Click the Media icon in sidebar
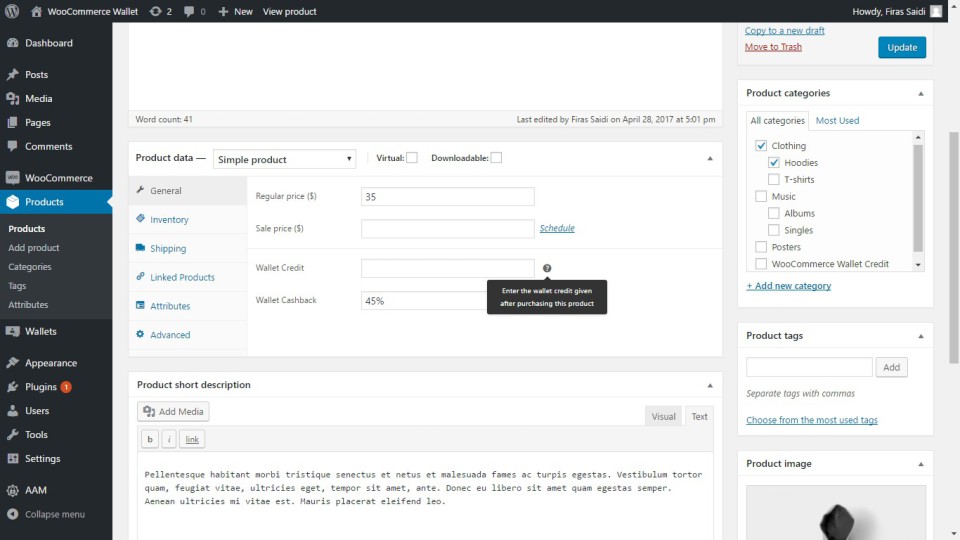 12,99
